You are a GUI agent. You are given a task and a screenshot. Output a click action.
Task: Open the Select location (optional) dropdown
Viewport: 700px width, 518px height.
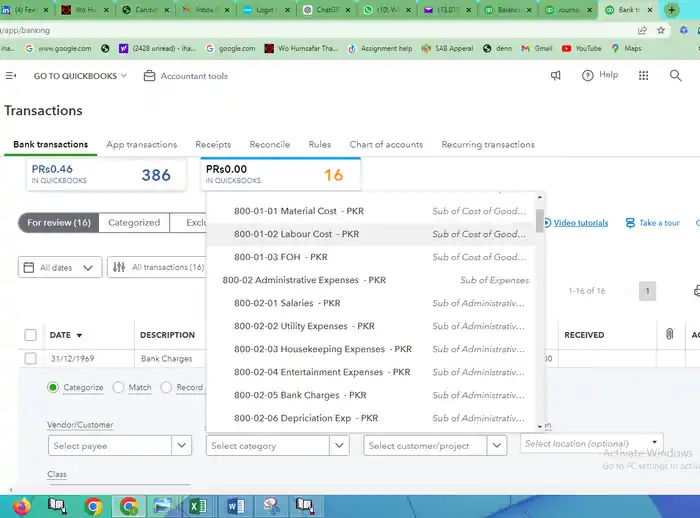[x=592, y=443]
